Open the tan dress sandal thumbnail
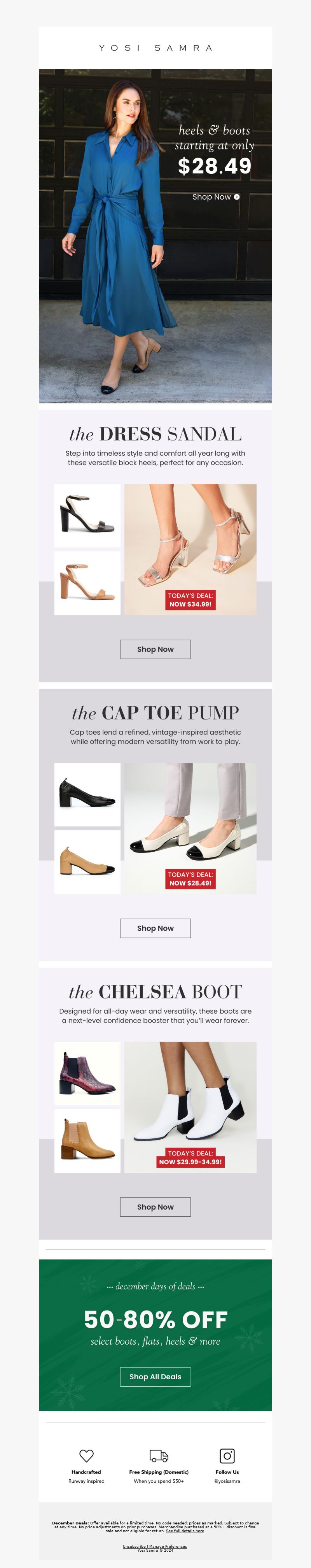 coord(87,582)
